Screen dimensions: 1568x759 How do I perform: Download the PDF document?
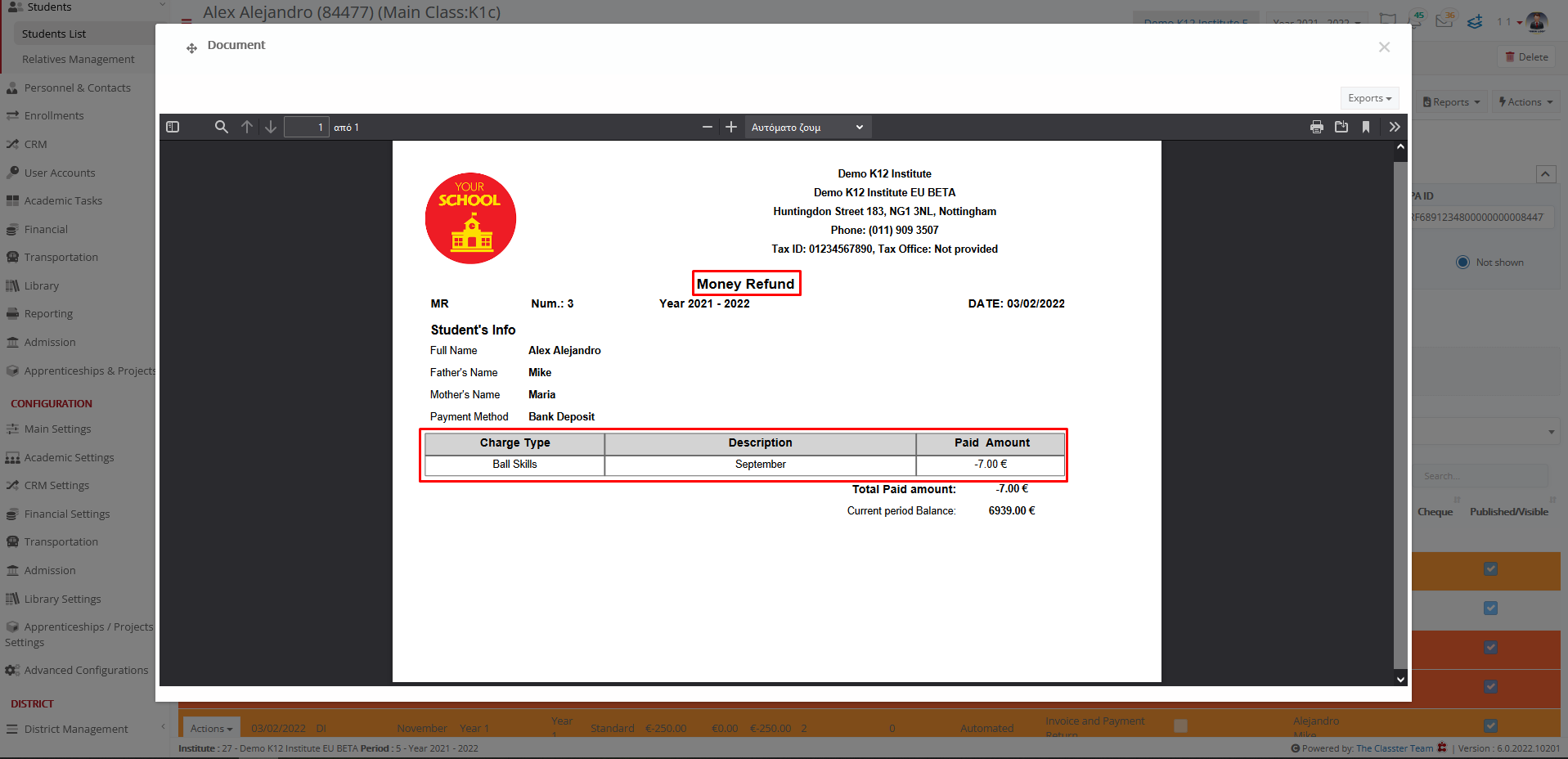pos(1341,127)
